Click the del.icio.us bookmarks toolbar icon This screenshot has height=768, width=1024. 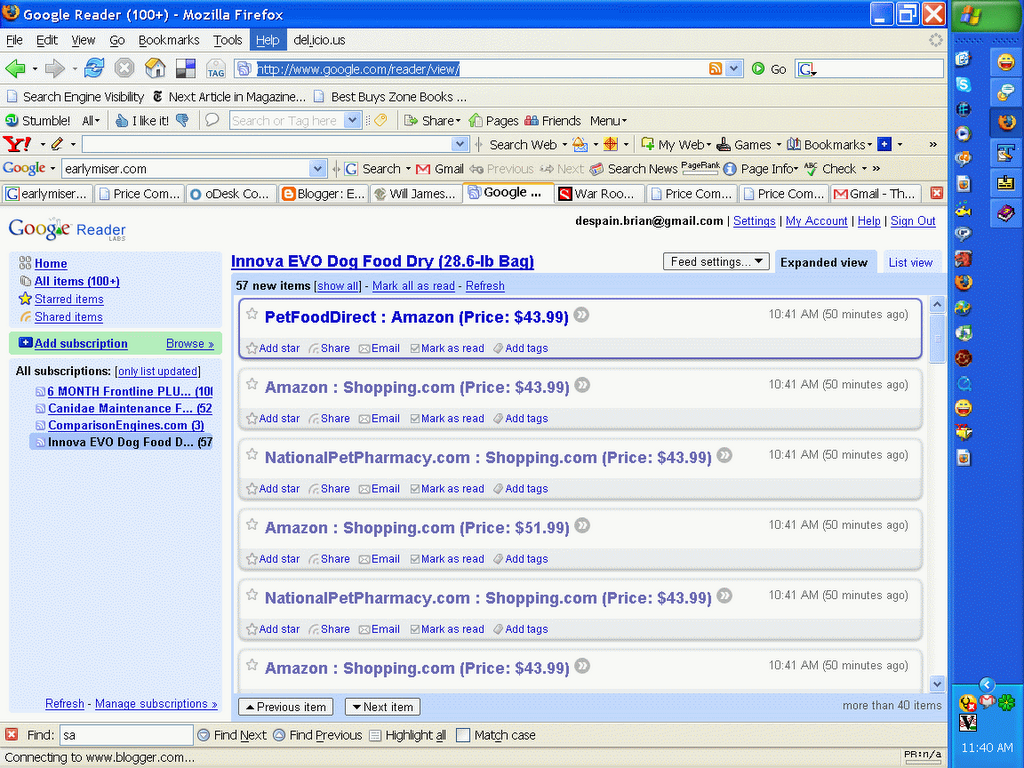[186, 68]
